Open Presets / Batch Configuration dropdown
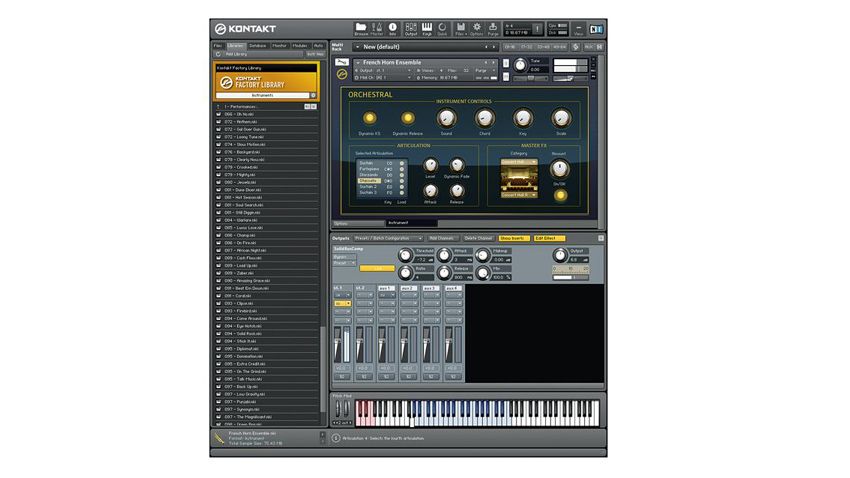The height and width of the screenshot is (478, 850). pos(388,238)
